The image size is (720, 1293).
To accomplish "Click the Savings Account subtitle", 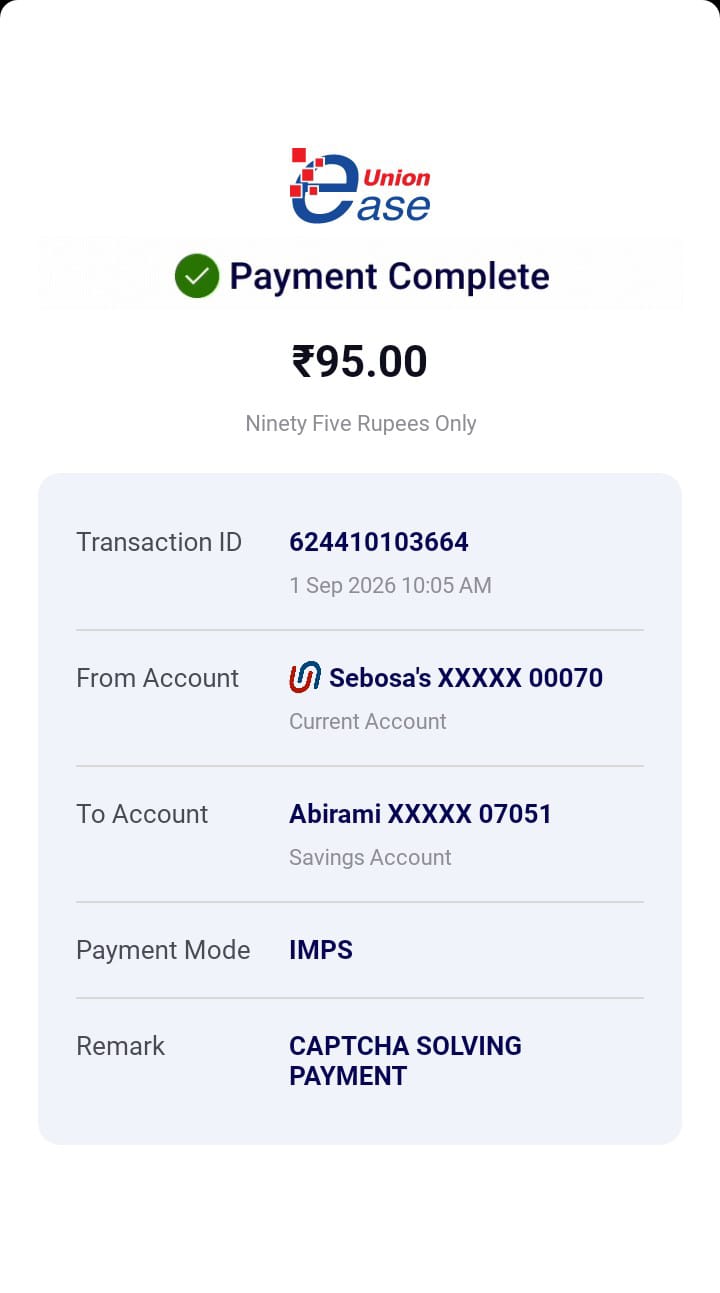I will point(370,857).
